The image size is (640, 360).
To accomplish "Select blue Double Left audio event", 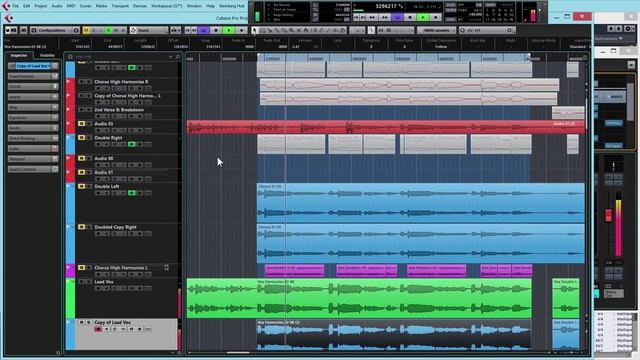I will [x=420, y=203].
